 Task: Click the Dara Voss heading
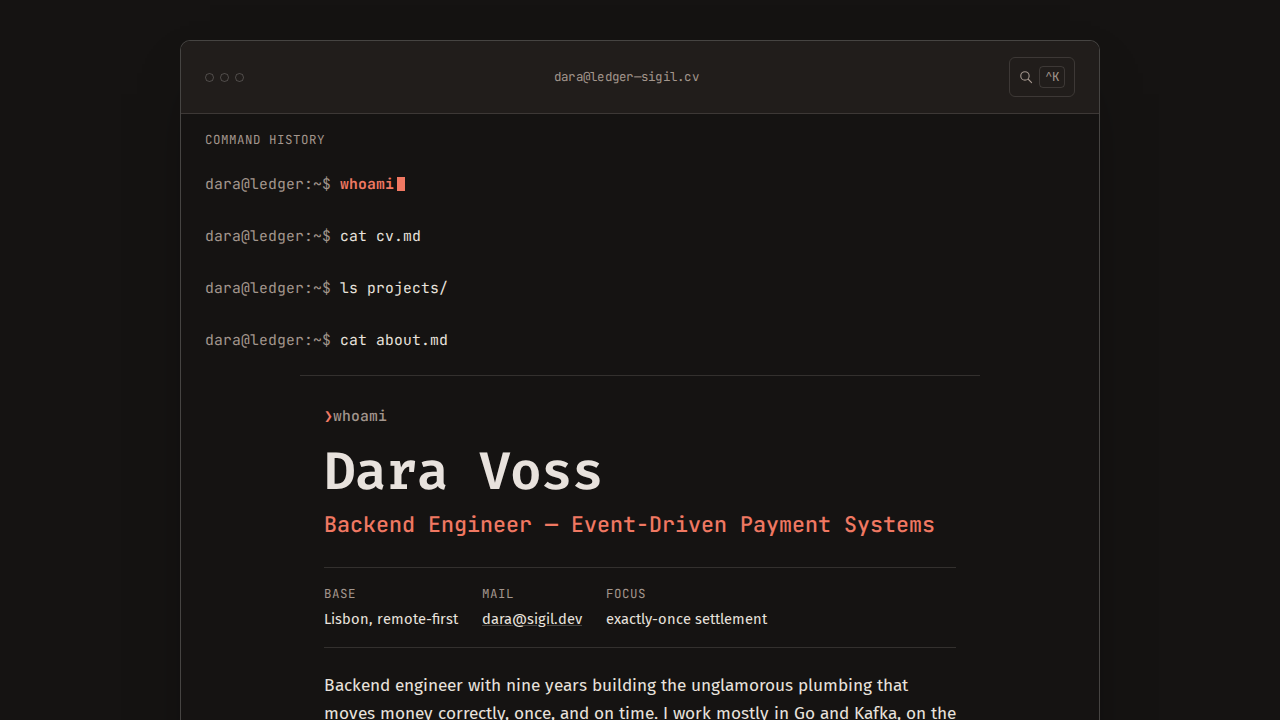(x=463, y=471)
